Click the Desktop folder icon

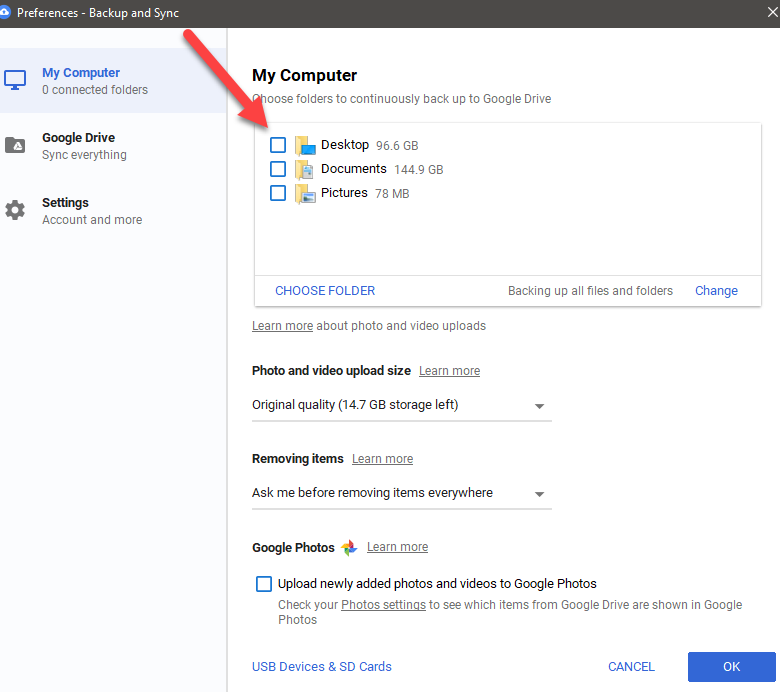(x=305, y=145)
